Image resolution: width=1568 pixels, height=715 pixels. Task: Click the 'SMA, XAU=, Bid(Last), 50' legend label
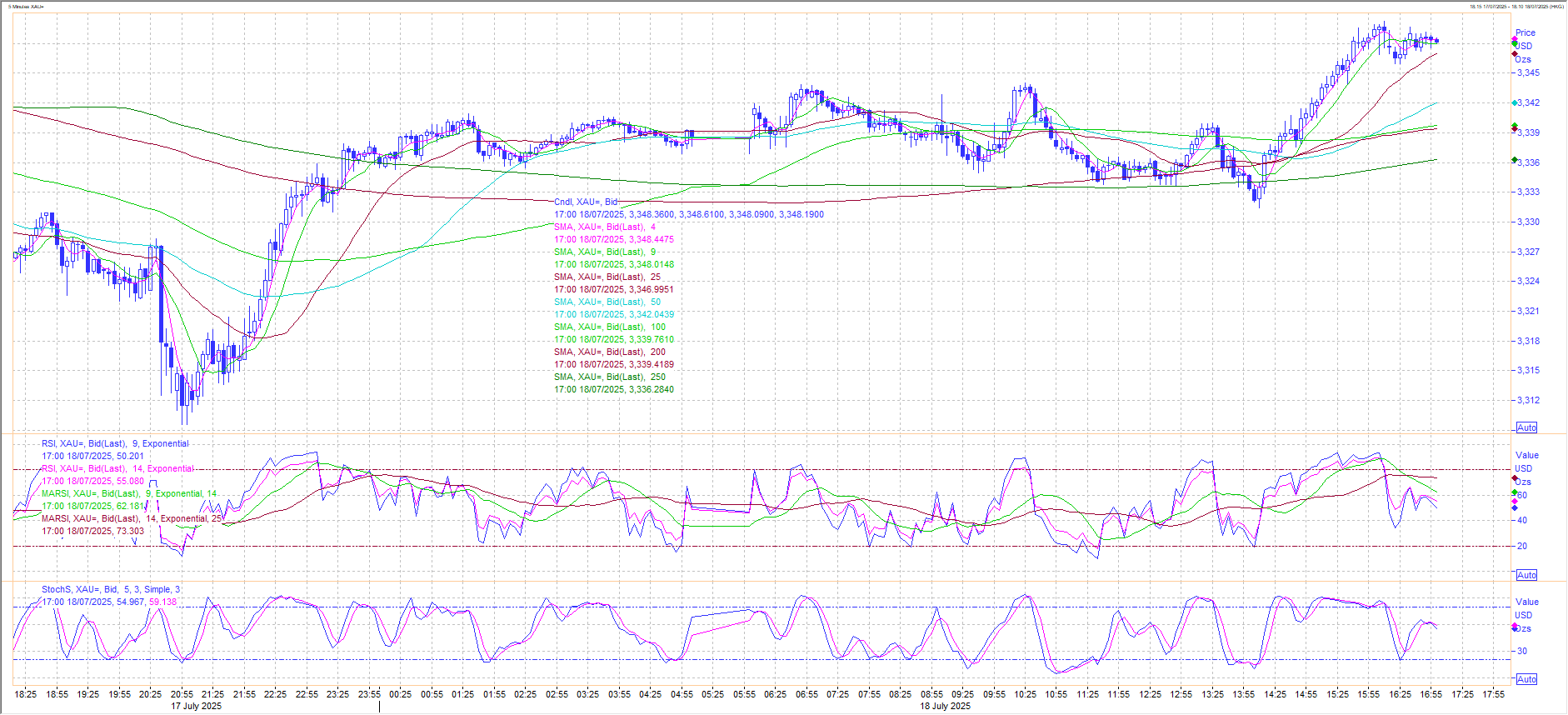point(607,302)
